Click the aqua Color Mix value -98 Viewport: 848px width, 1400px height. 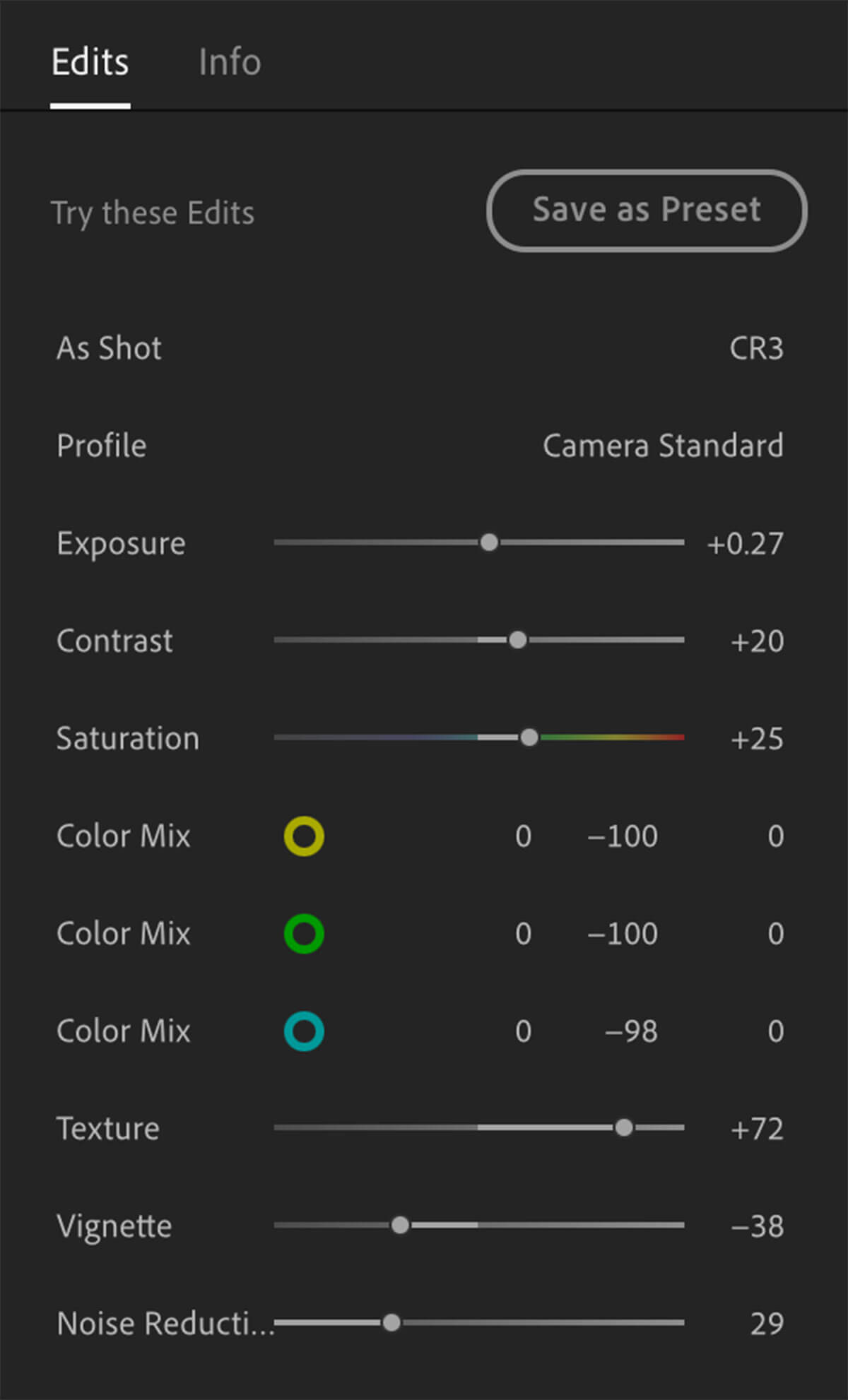click(x=631, y=1031)
